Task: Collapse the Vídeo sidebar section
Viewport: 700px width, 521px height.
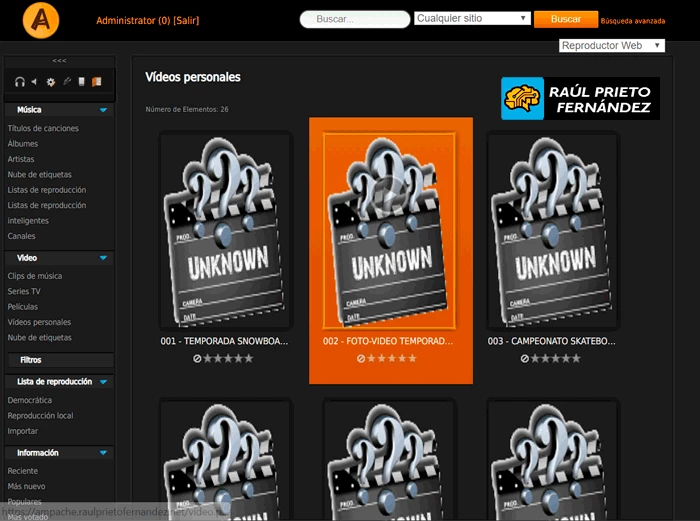Action: [103, 258]
